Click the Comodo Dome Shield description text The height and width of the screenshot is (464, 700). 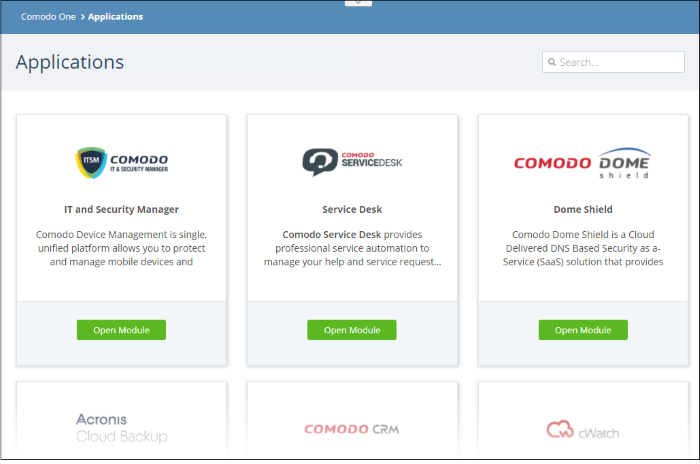point(583,248)
